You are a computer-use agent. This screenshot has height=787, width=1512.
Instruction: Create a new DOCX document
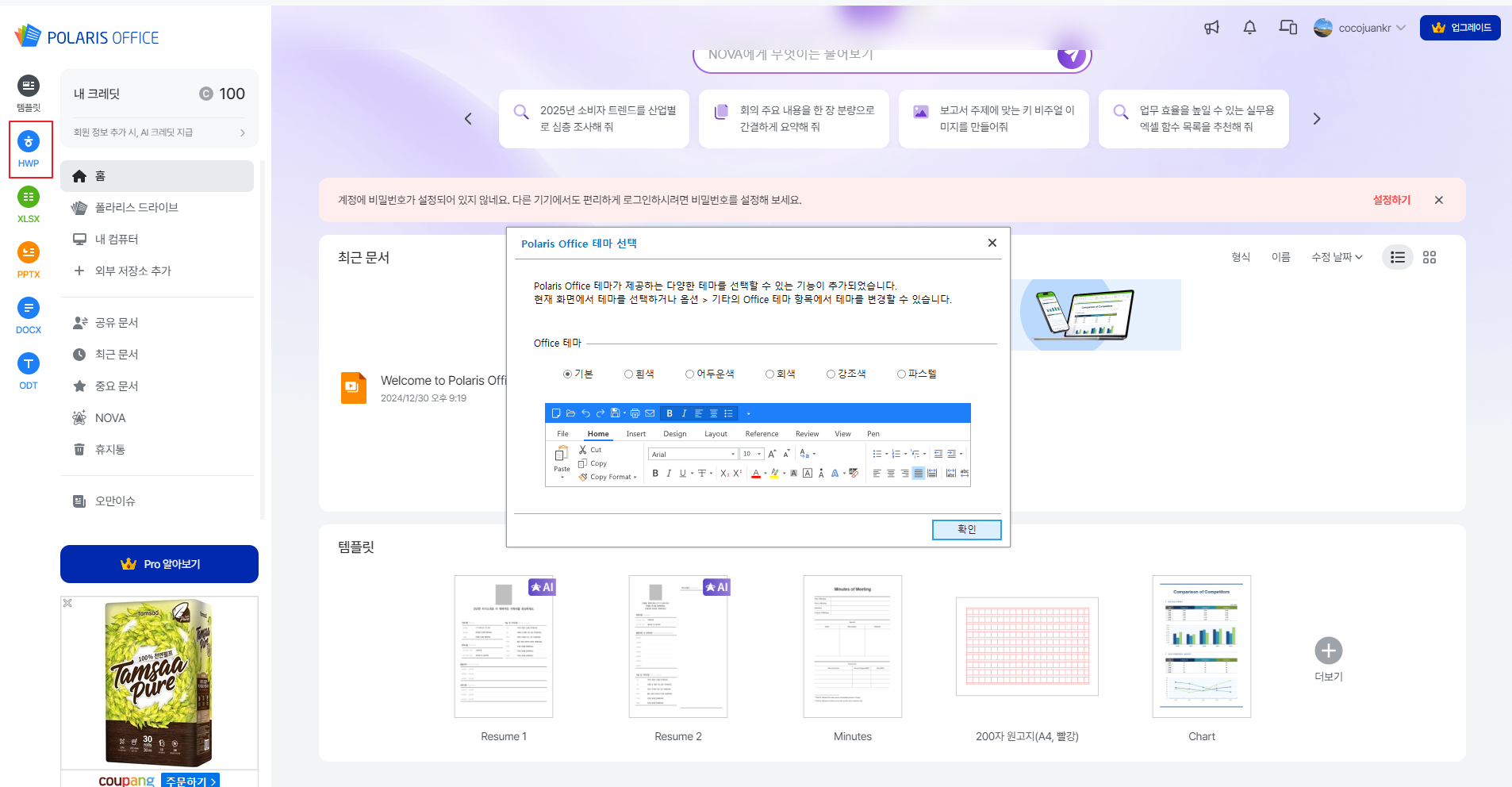[x=29, y=316]
